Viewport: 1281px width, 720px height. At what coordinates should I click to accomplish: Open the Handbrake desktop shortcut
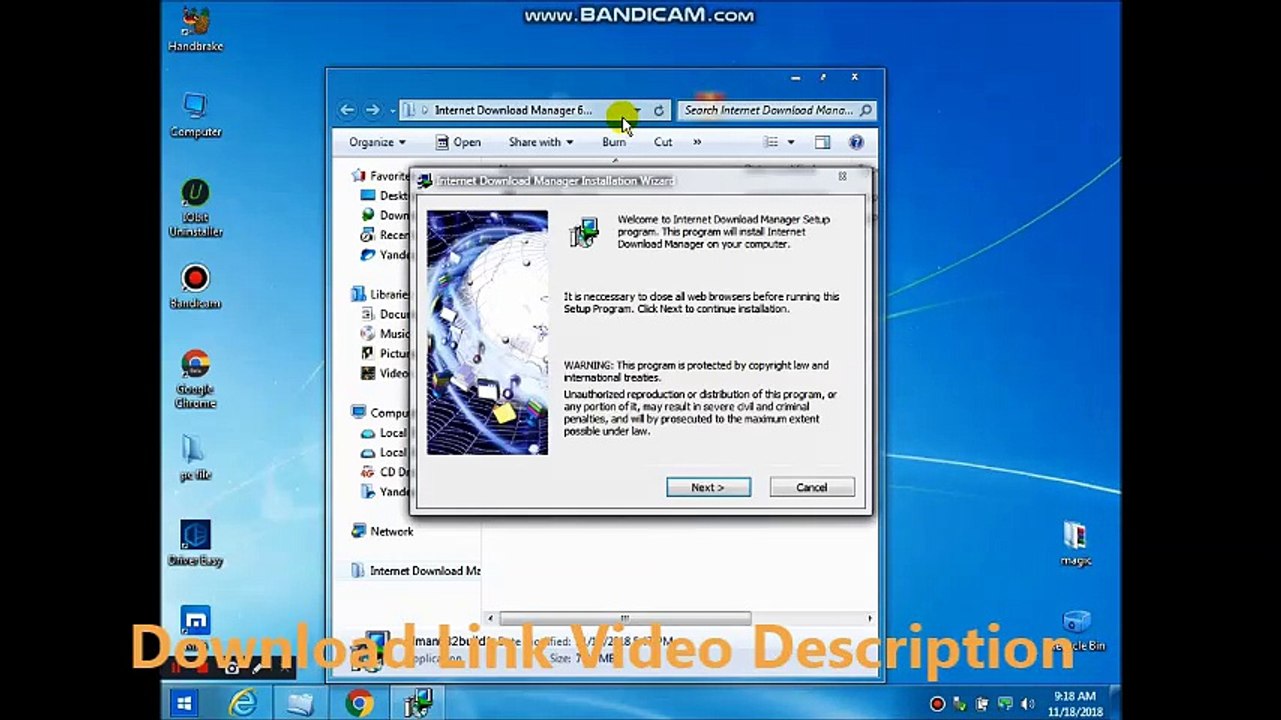[195, 30]
